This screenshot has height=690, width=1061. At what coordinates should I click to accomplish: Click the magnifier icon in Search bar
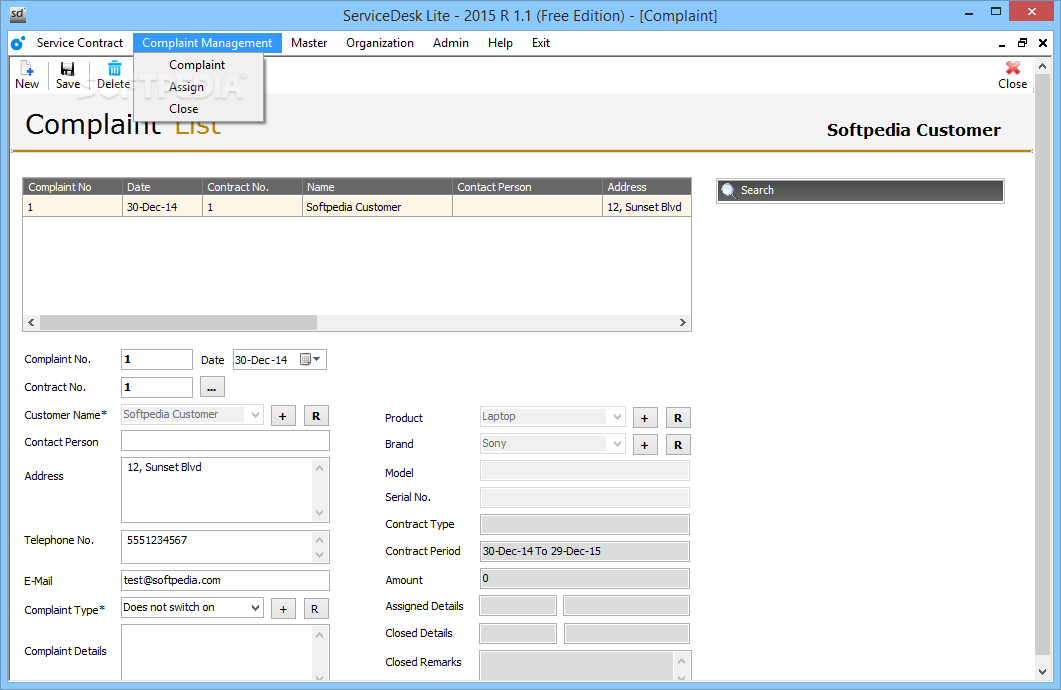pos(728,190)
